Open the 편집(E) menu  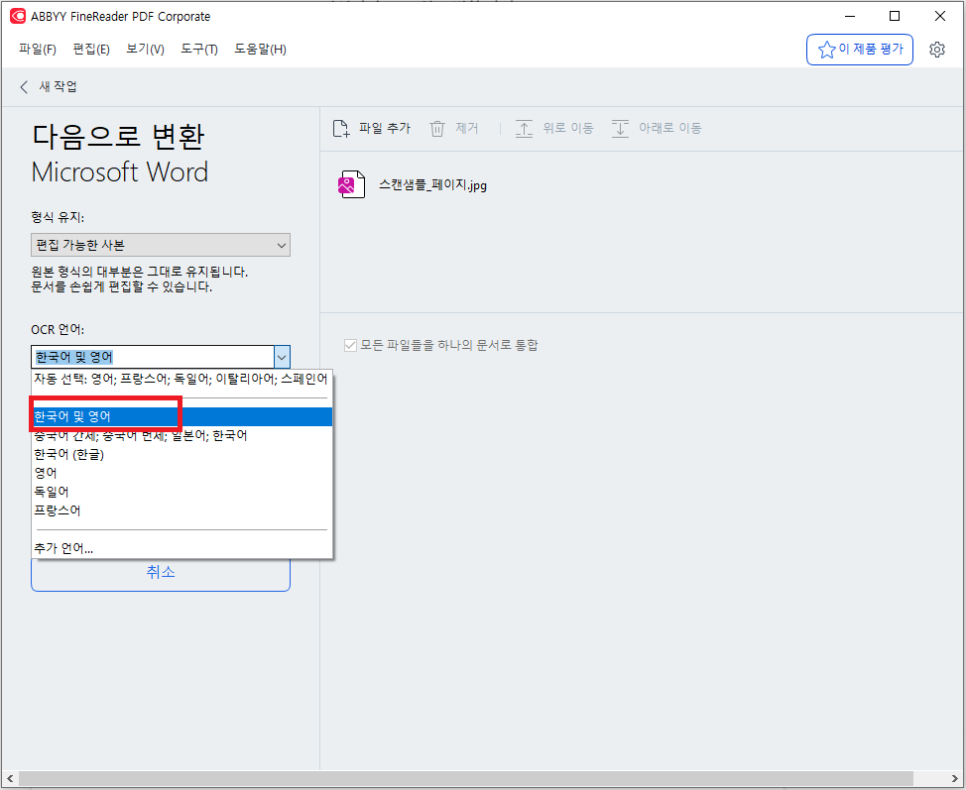point(91,49)
